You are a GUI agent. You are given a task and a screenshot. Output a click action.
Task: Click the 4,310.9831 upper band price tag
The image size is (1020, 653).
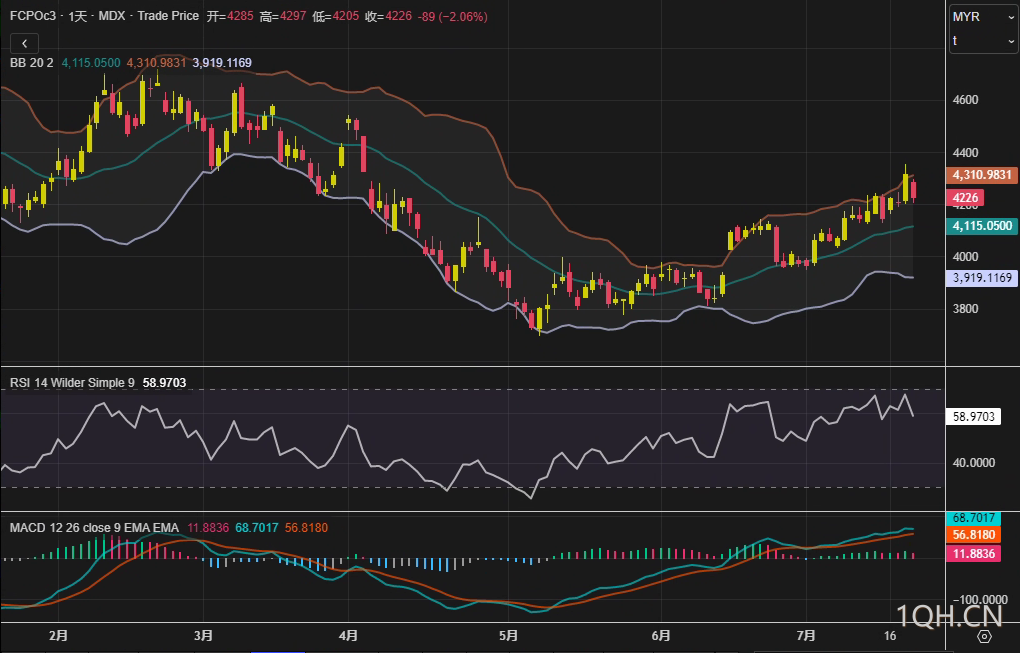point(982,175)
